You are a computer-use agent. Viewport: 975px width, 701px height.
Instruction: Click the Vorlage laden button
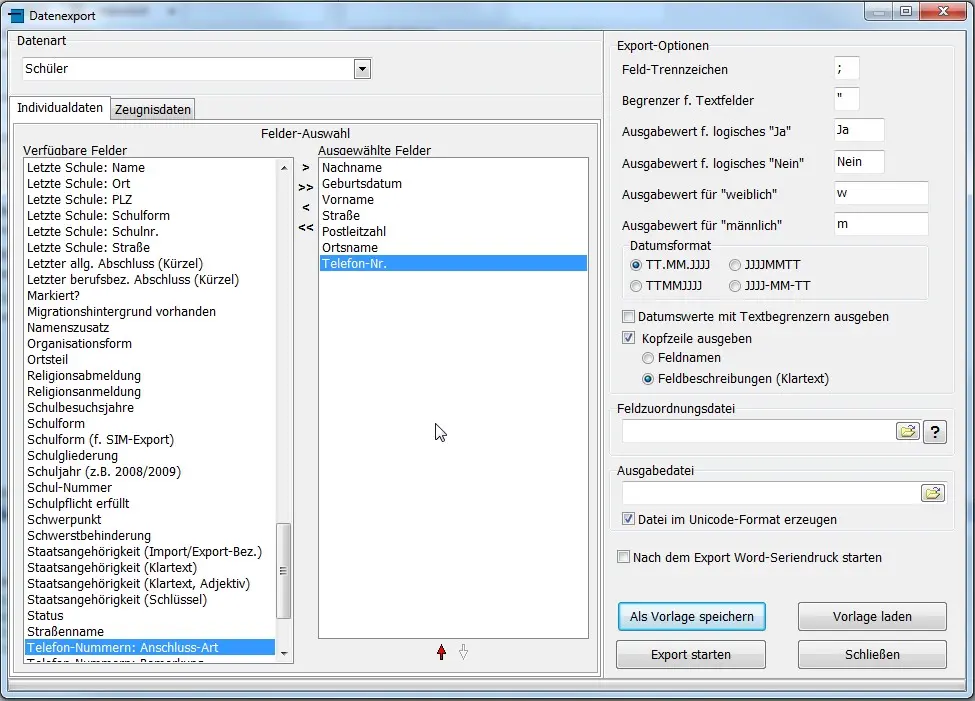coord(872,617)
